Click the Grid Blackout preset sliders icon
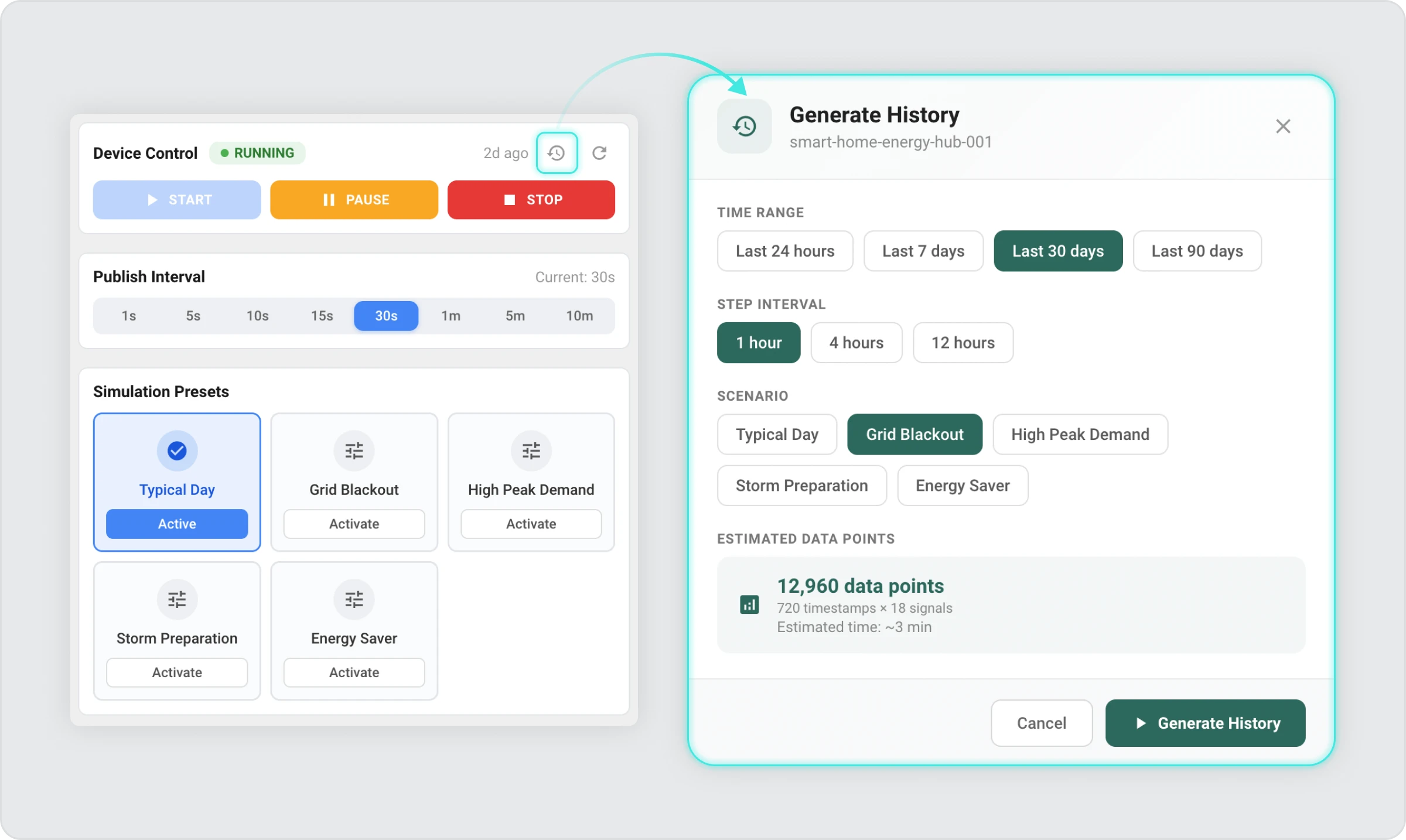The image size is (1406, 840). click(x=354, y=451)
